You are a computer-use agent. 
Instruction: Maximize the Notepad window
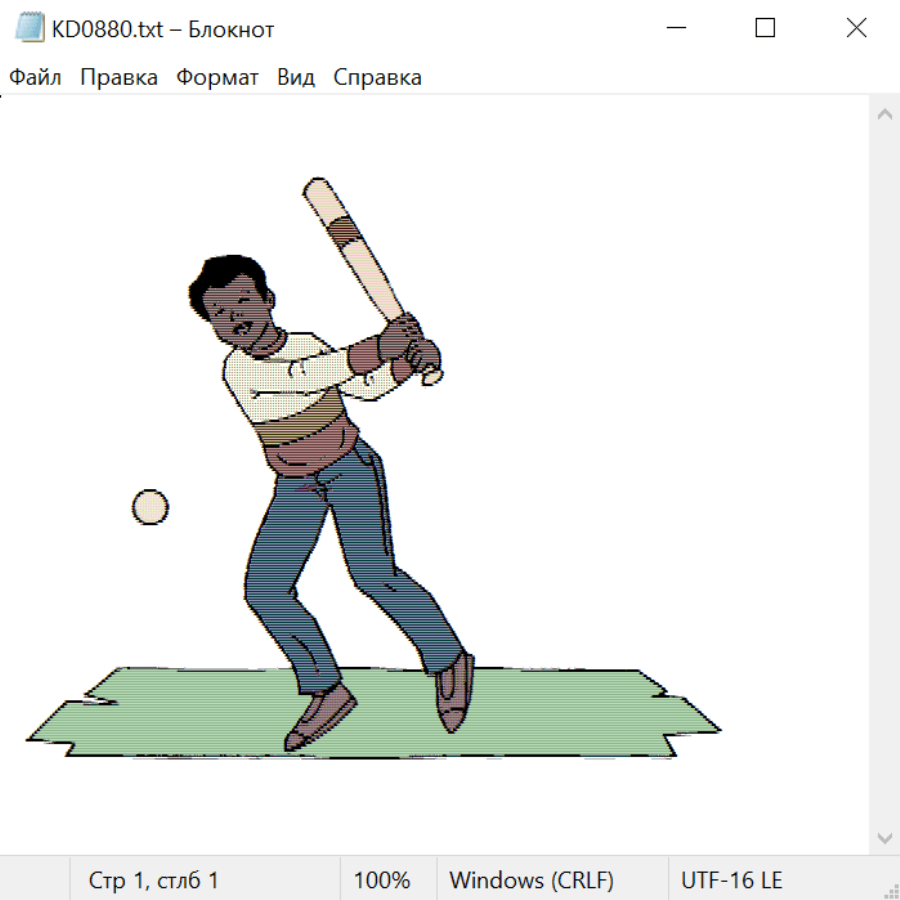pyautogui.click(x=765, y=29)
